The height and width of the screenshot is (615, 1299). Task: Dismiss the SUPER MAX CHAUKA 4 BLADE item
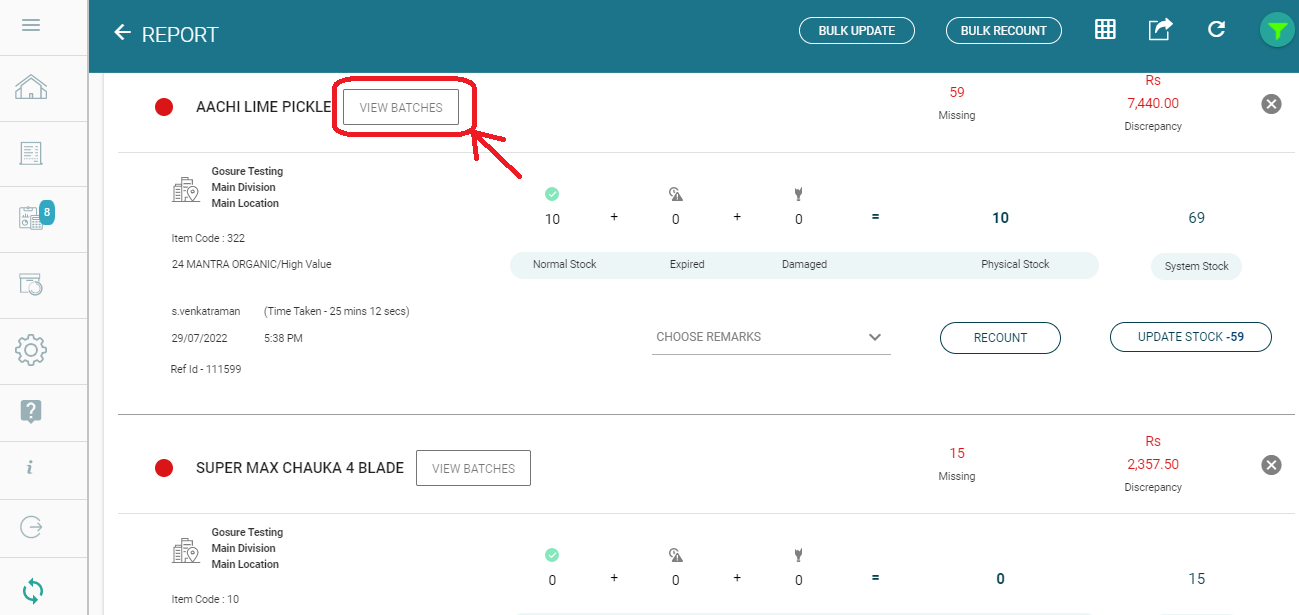coord(1271,464)
